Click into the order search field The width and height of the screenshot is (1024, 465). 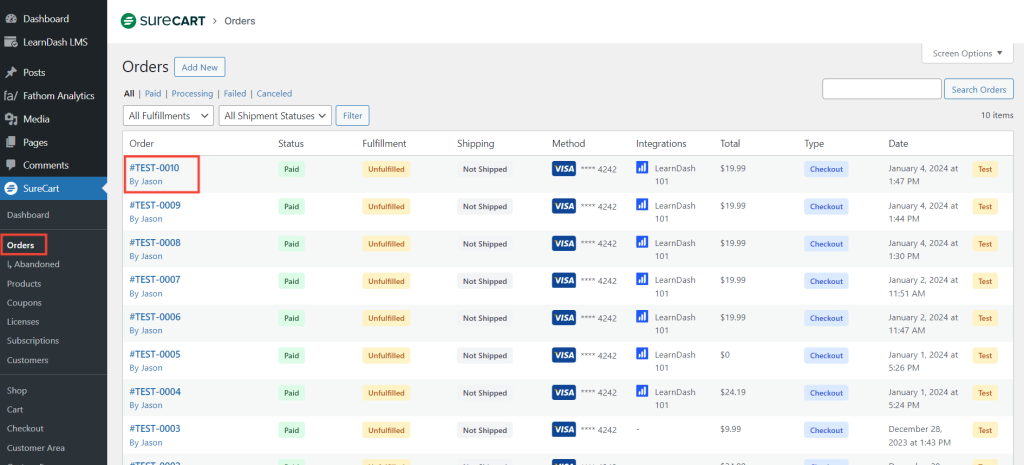pos(881,89)
